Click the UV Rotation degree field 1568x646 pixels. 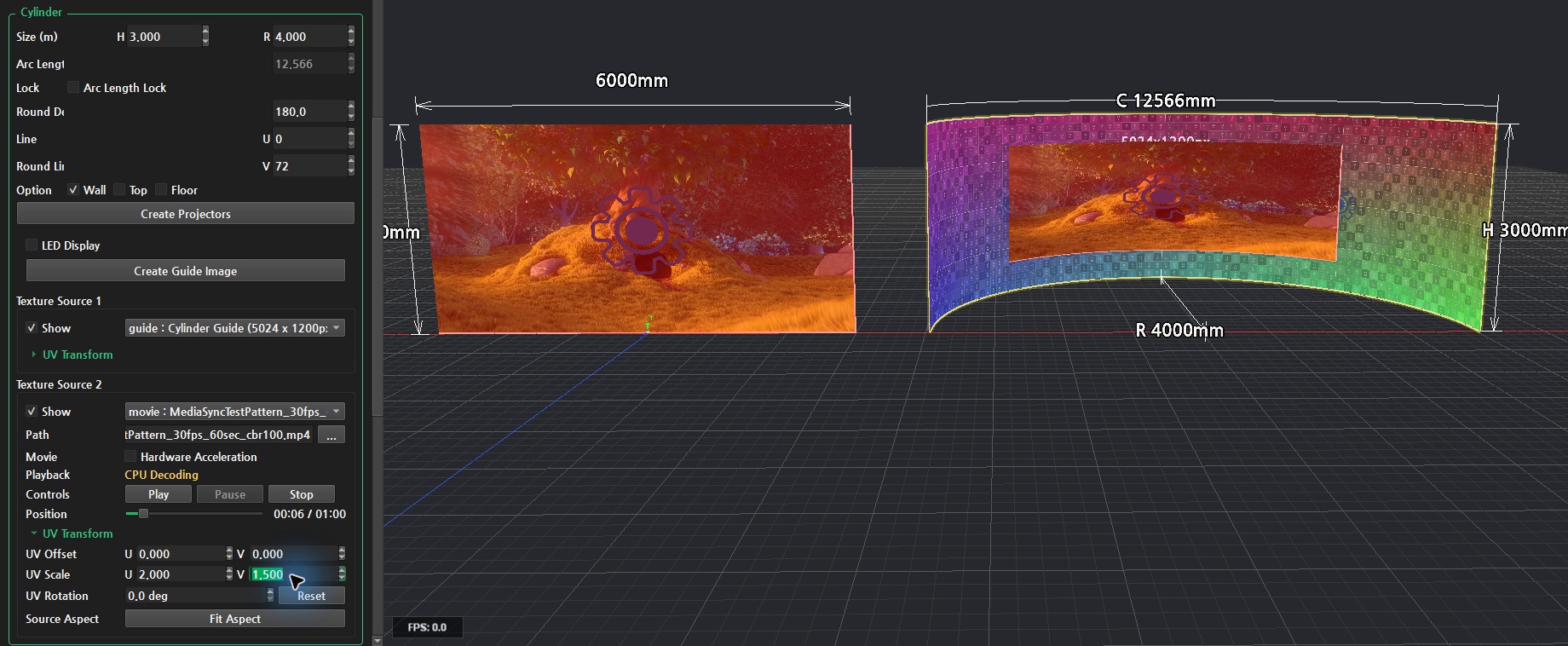pos(195,596)
